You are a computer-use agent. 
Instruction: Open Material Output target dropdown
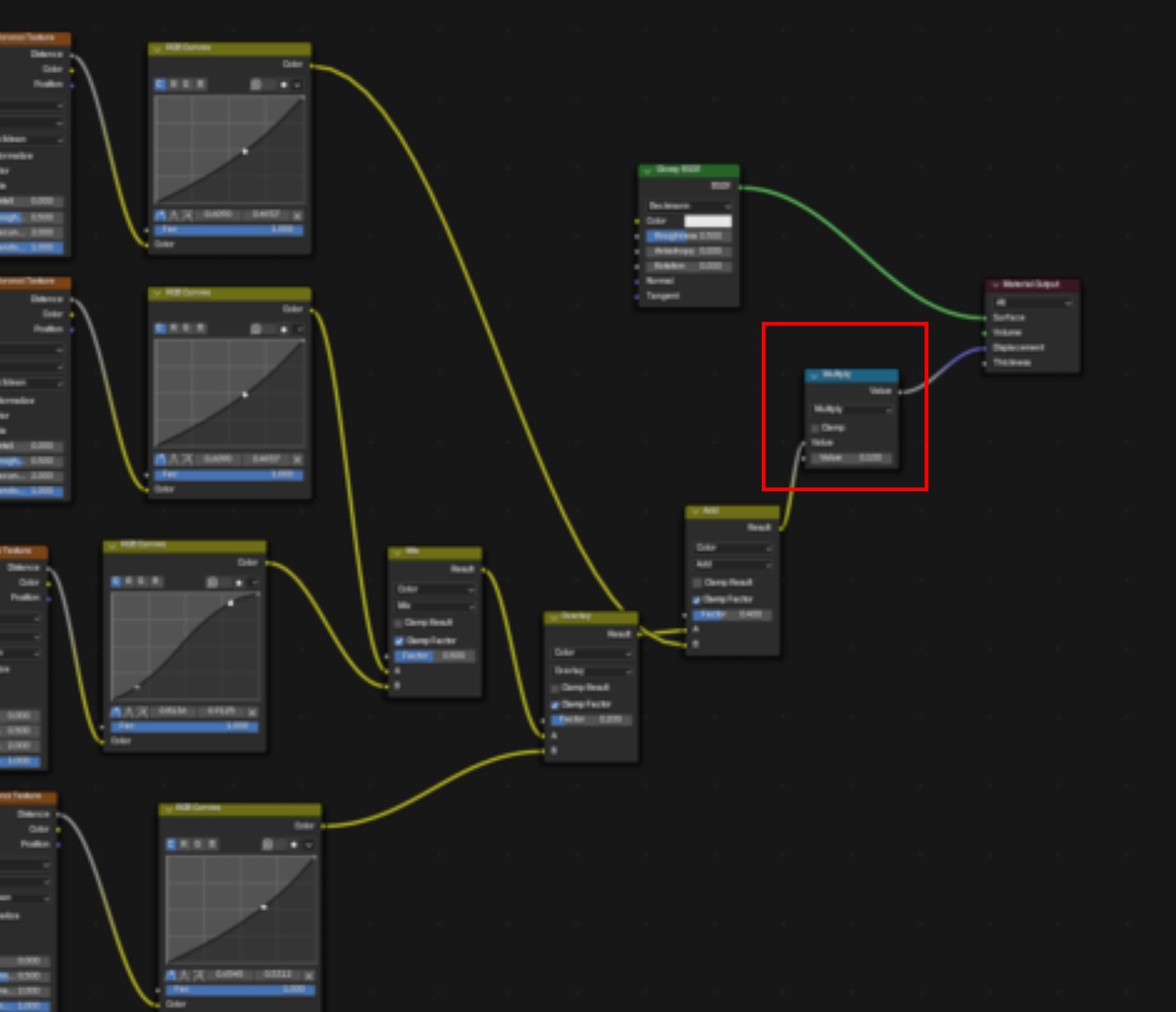coord(1034,302)
